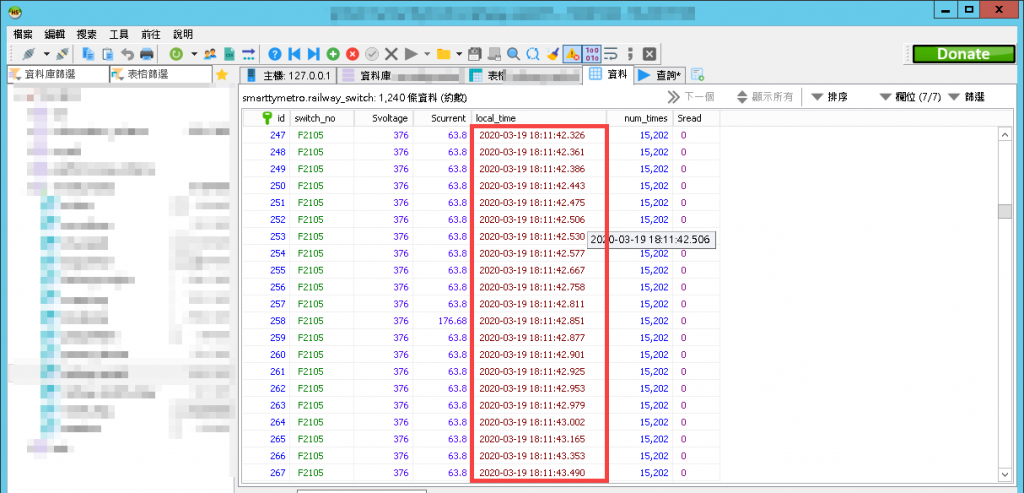Viewport: 1024px width, 493px height.
Task: Refresh with the green circular arrow
Action: [176, 54]
